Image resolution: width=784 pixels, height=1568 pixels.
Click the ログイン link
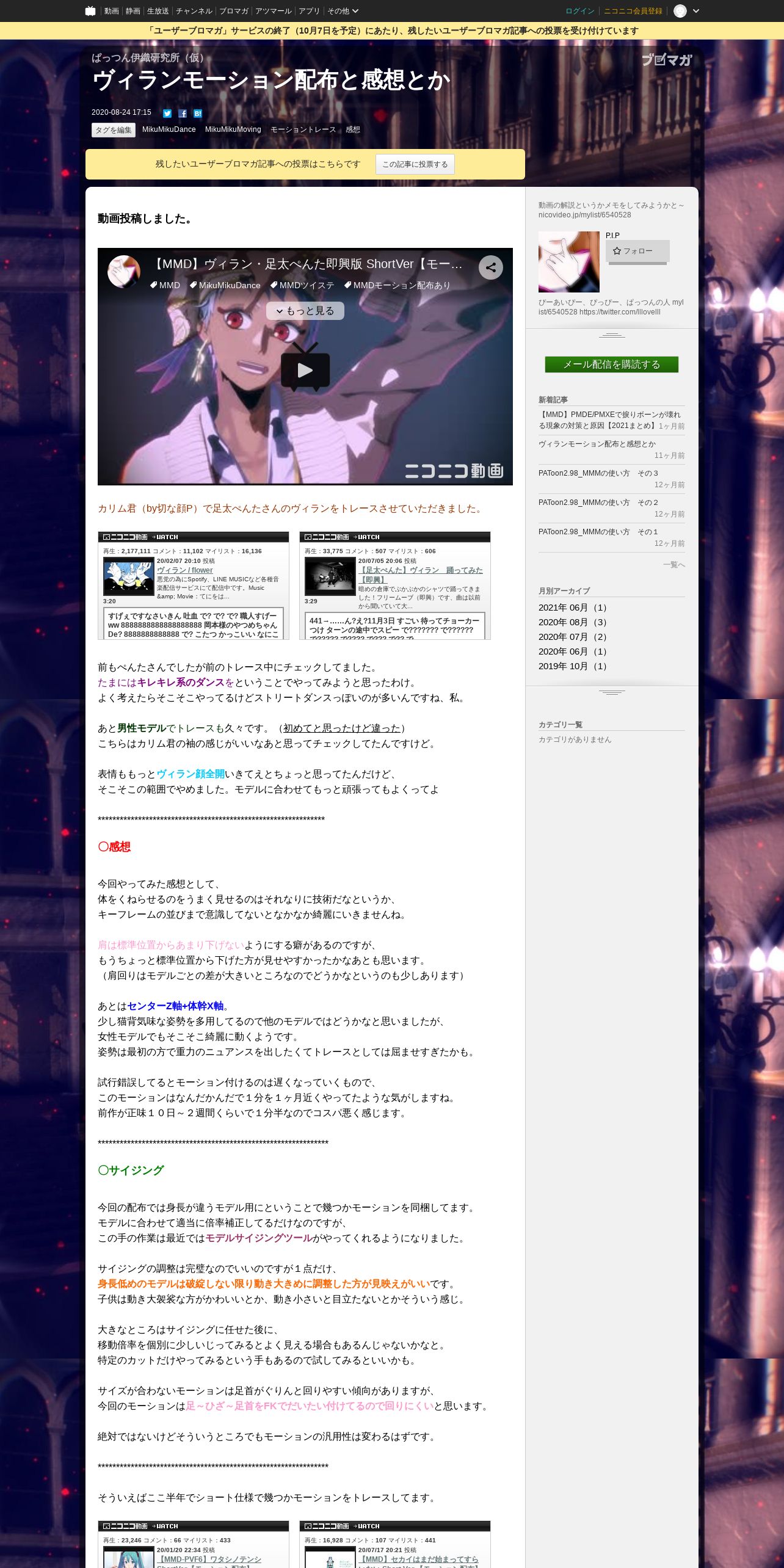pyautogui.click(x=579, y=11)
